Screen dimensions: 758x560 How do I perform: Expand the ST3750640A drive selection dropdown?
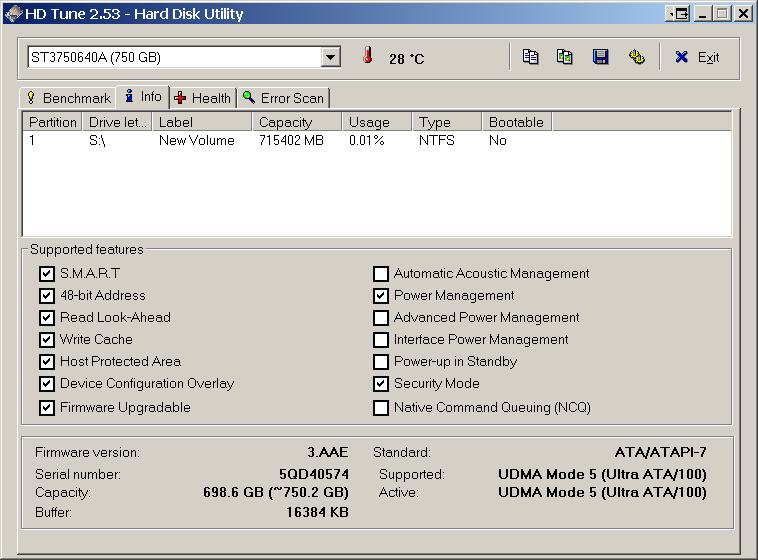point(331,58)
